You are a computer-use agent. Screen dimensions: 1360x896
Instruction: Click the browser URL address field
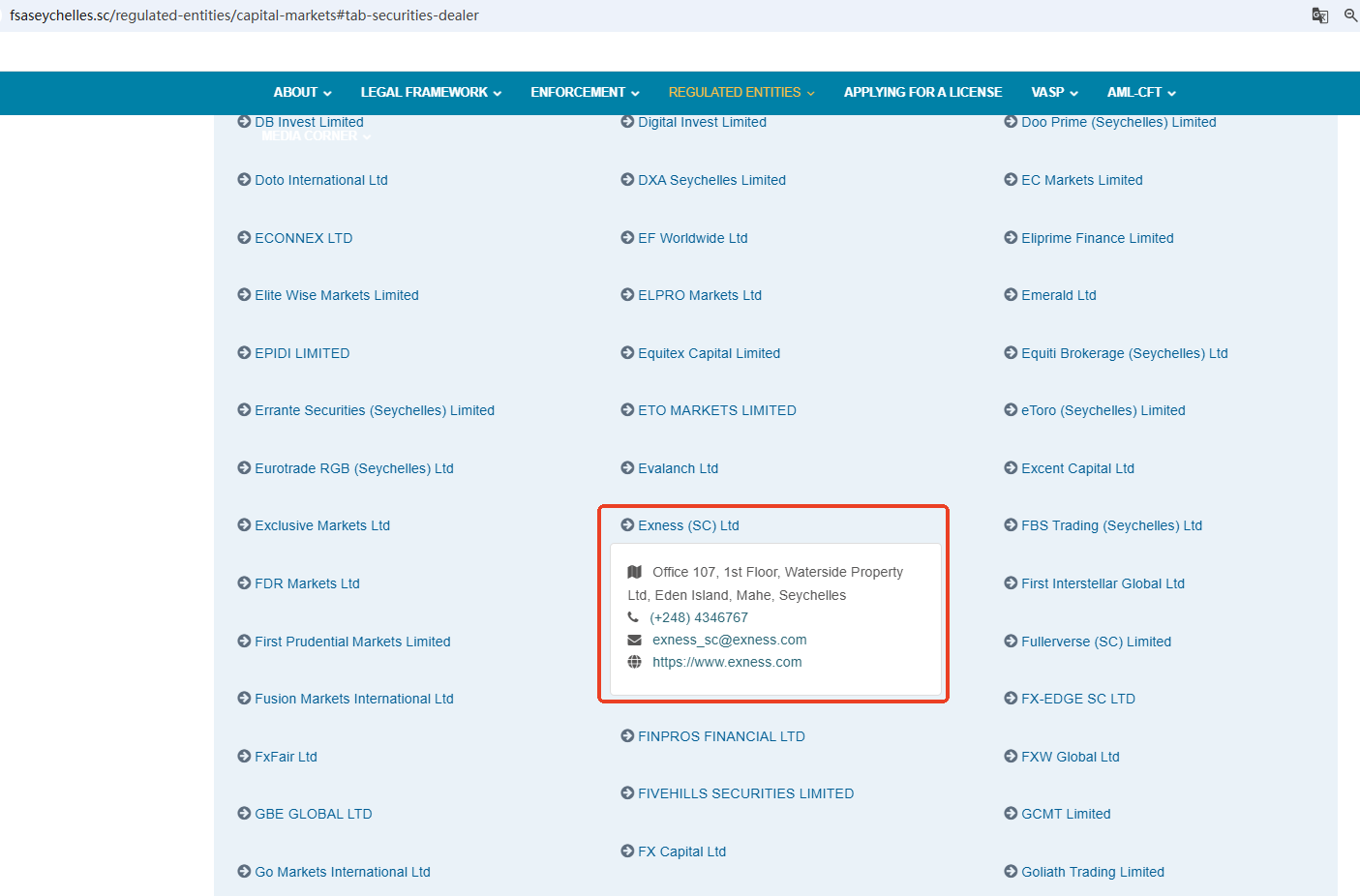(244, 15)
